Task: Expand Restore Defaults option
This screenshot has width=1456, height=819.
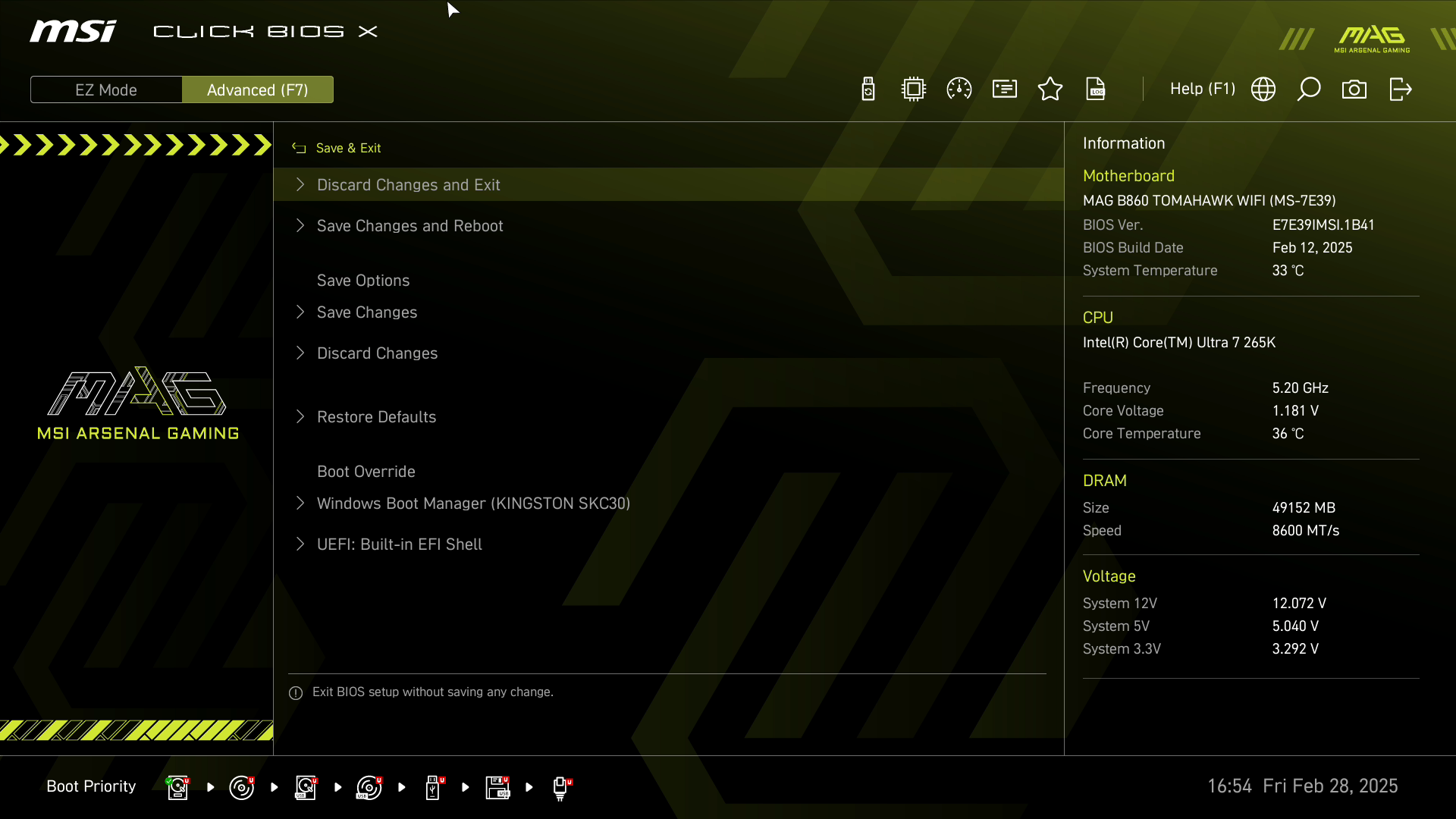Action: pyautogui.click(x=376, y=417)
